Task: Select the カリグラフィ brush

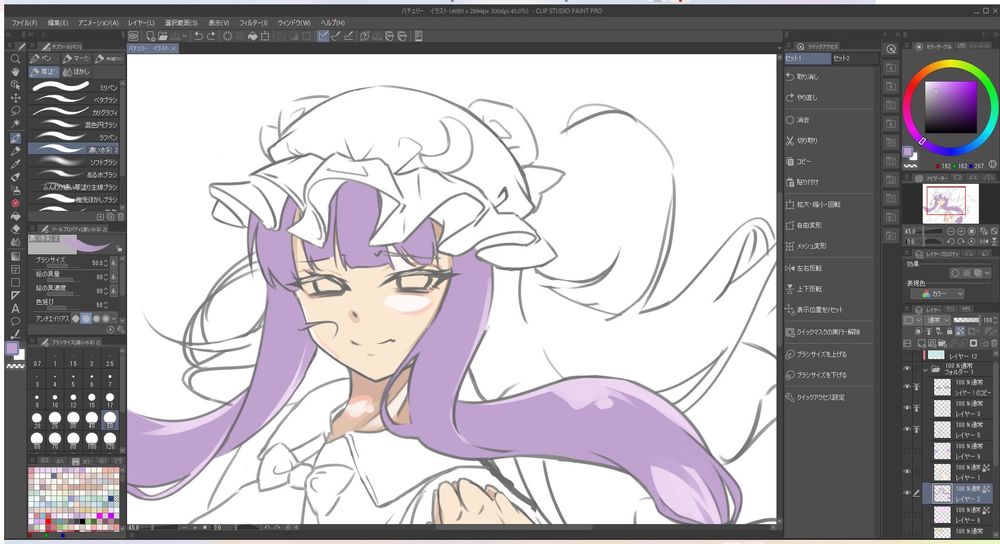Action: coord(74,112)
